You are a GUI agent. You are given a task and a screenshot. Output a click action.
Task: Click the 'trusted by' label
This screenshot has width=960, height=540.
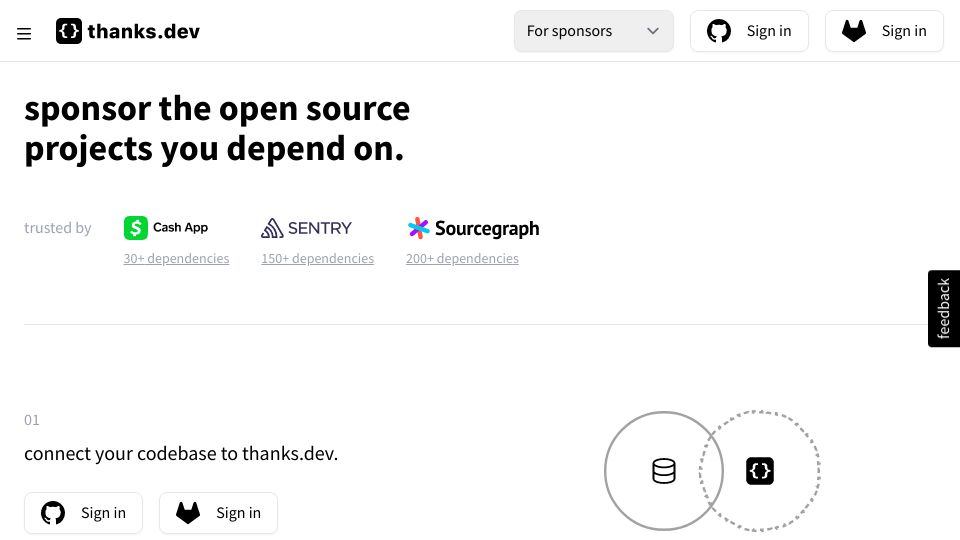tap(58, 228)
